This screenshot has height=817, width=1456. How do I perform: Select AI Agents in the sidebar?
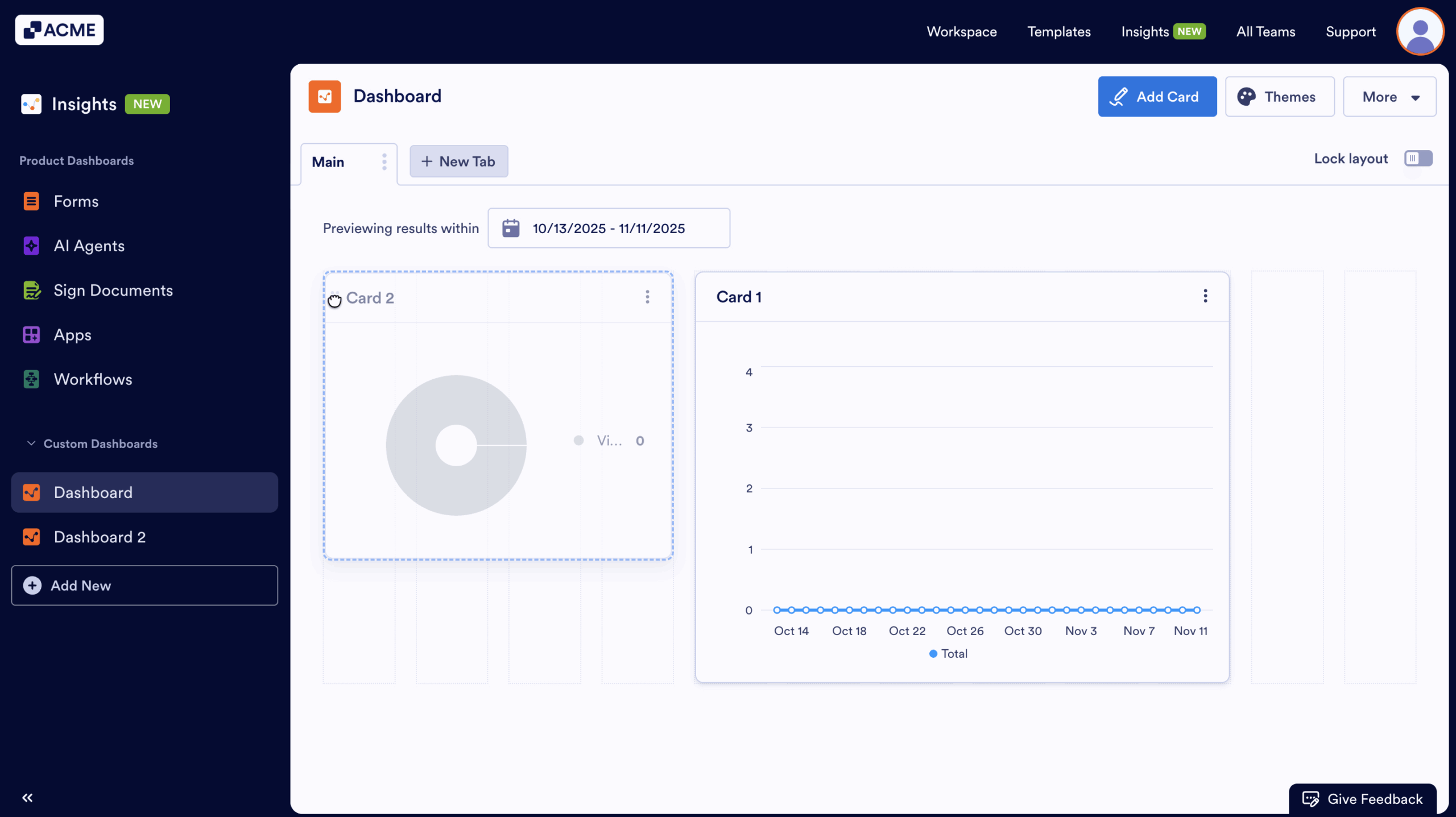pyautogui.click(x=89, y=246)
